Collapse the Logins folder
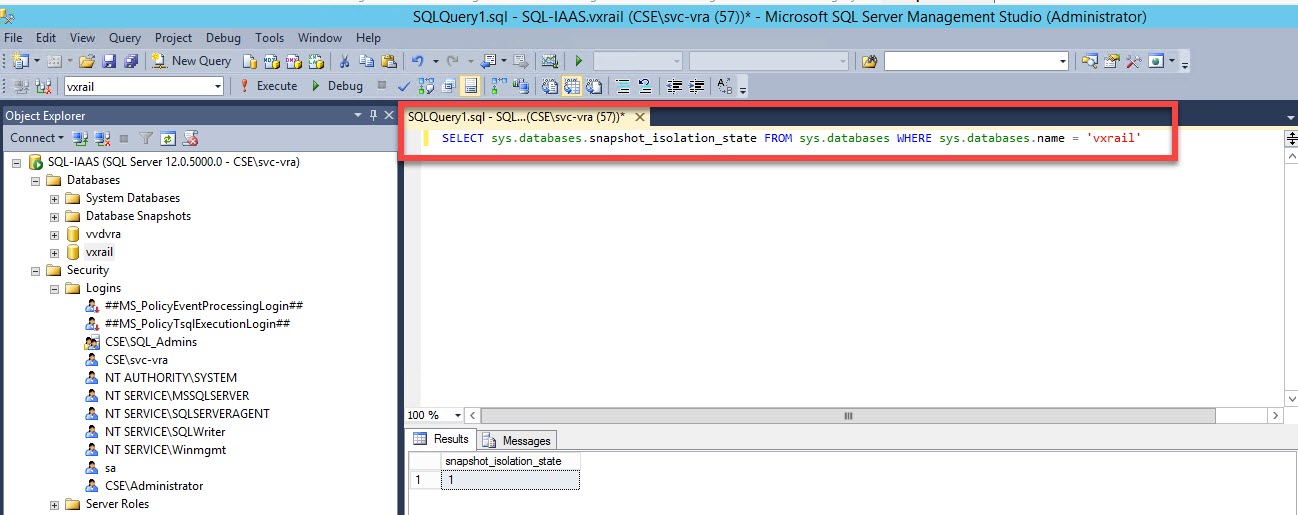1298x515 pixels. 55,288
